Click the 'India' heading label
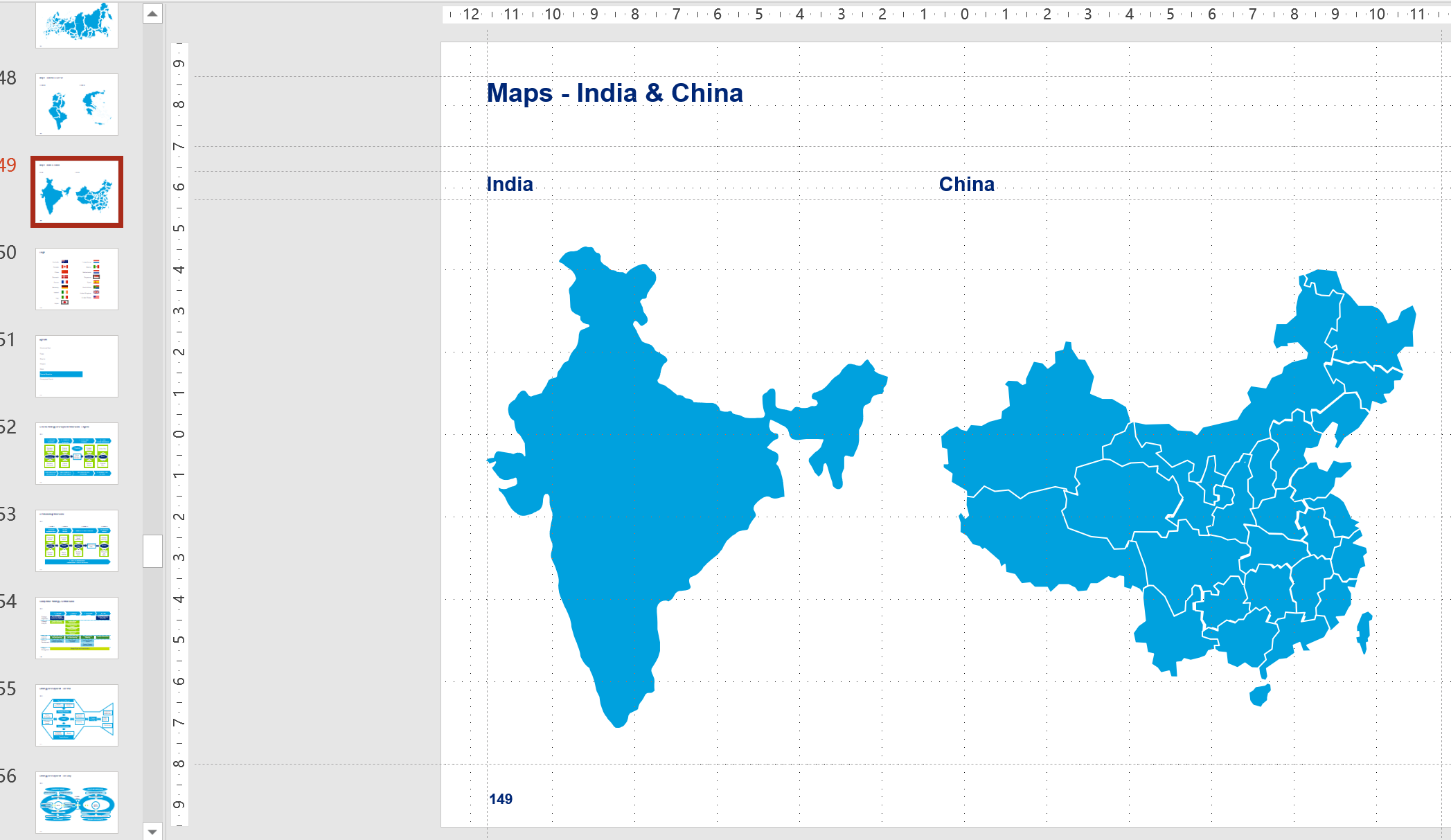Screen dimensions: 1451x840 click(510, 184)
